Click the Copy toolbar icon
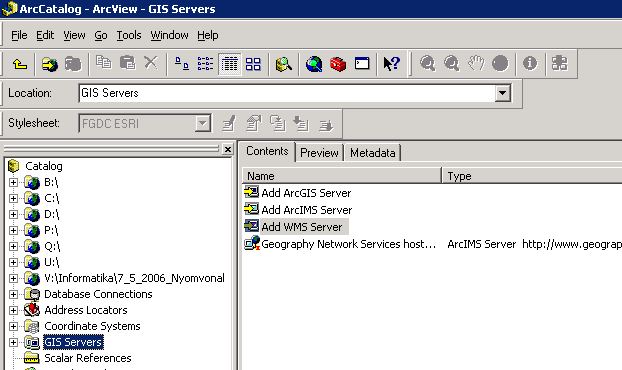Viewport: 622px width, 370px height. coord(104,63)
